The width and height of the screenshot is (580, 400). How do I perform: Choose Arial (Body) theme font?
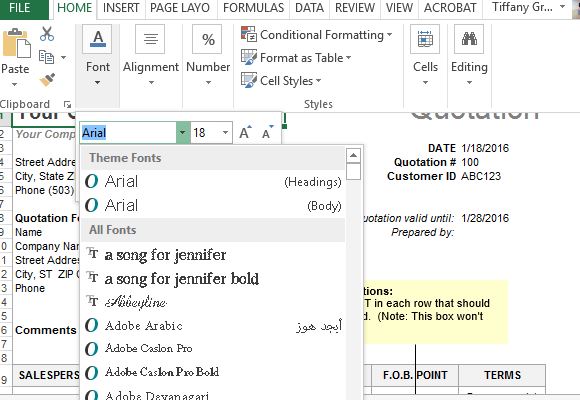213,205
